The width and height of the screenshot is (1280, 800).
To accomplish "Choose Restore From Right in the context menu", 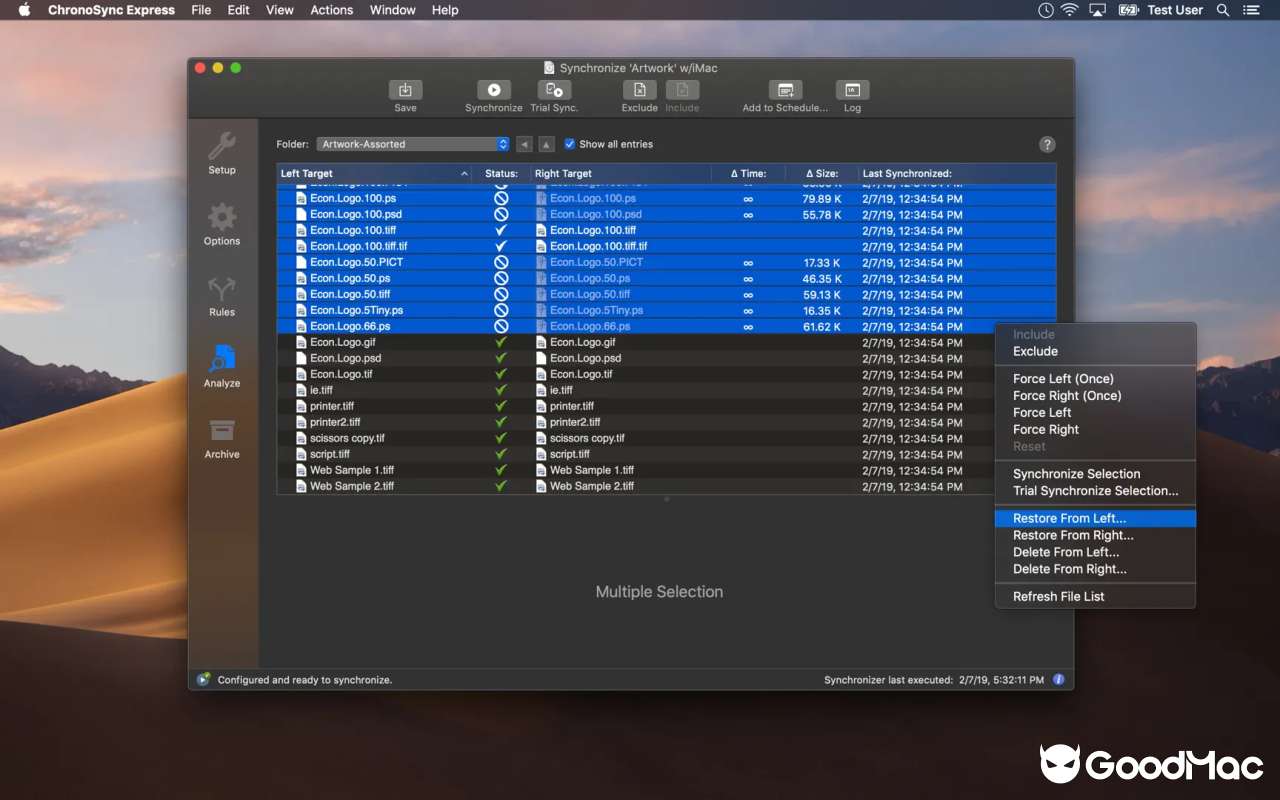I will 1073,535.
